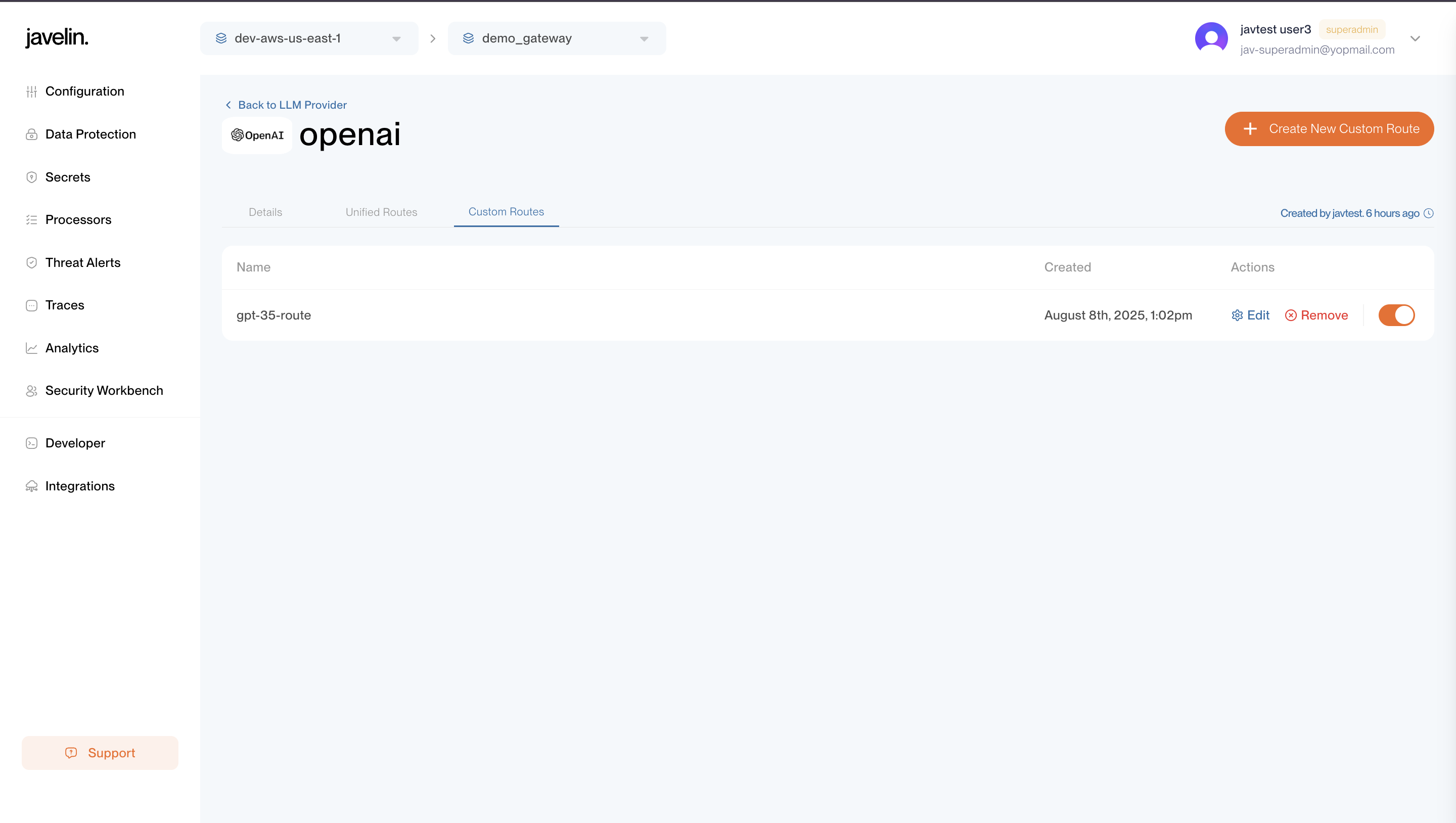Click Create New Custom Route button
This screenshot has width=1456, height=823.
[x=1330, y=129]
